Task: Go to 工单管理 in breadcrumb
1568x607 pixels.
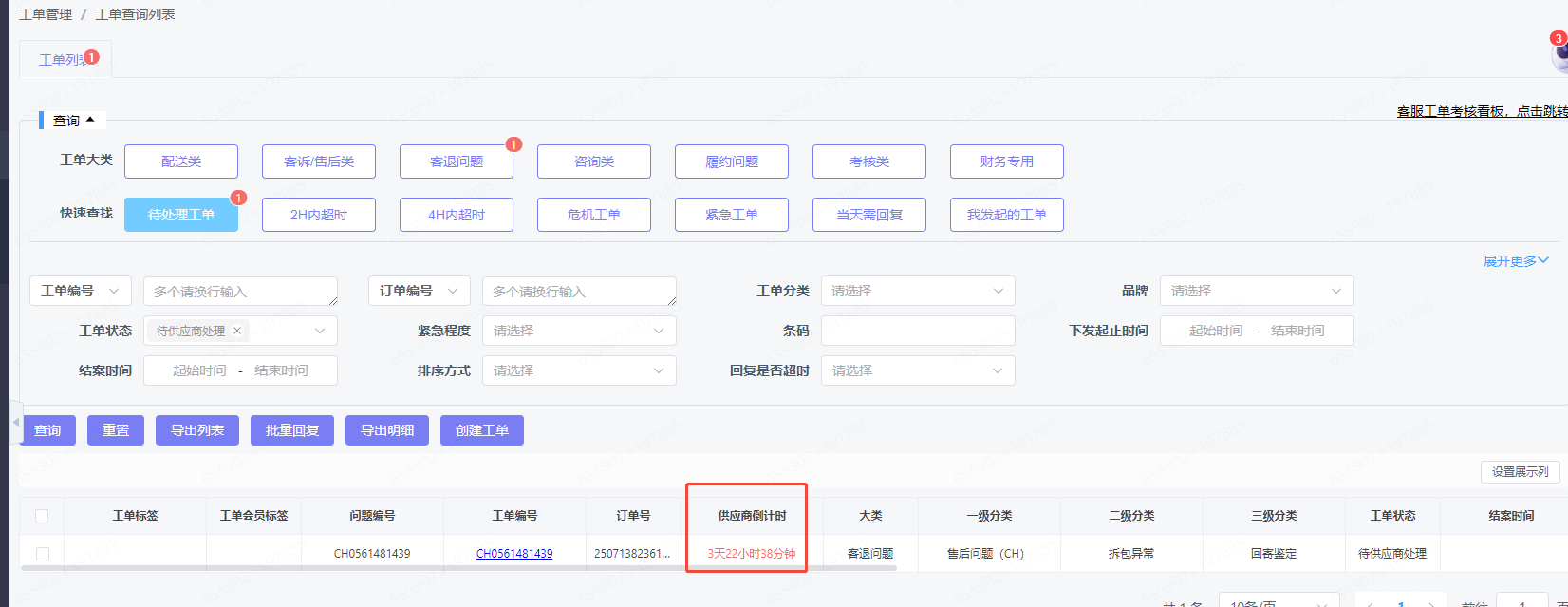Action: (46, 14)
